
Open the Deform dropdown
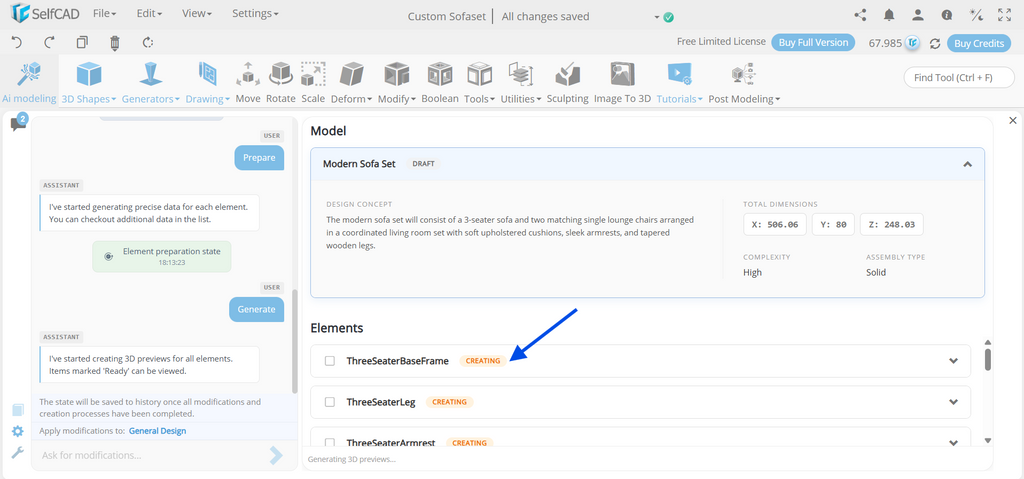click(x=351, y=82)
